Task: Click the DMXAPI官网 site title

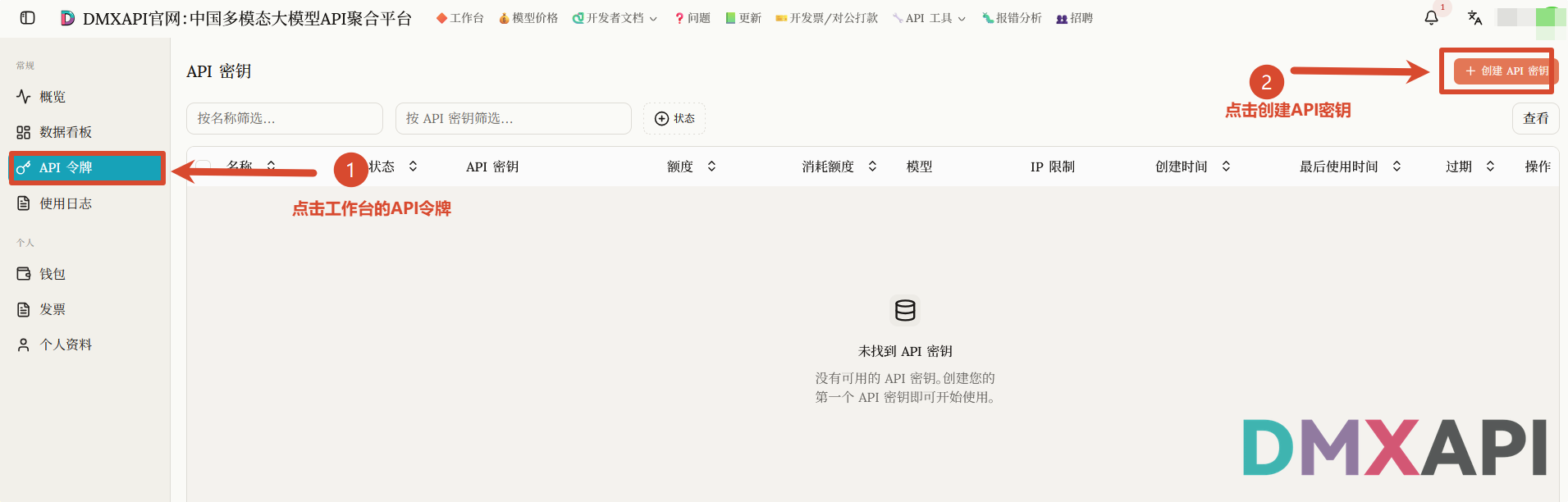Action: [247, 18]
